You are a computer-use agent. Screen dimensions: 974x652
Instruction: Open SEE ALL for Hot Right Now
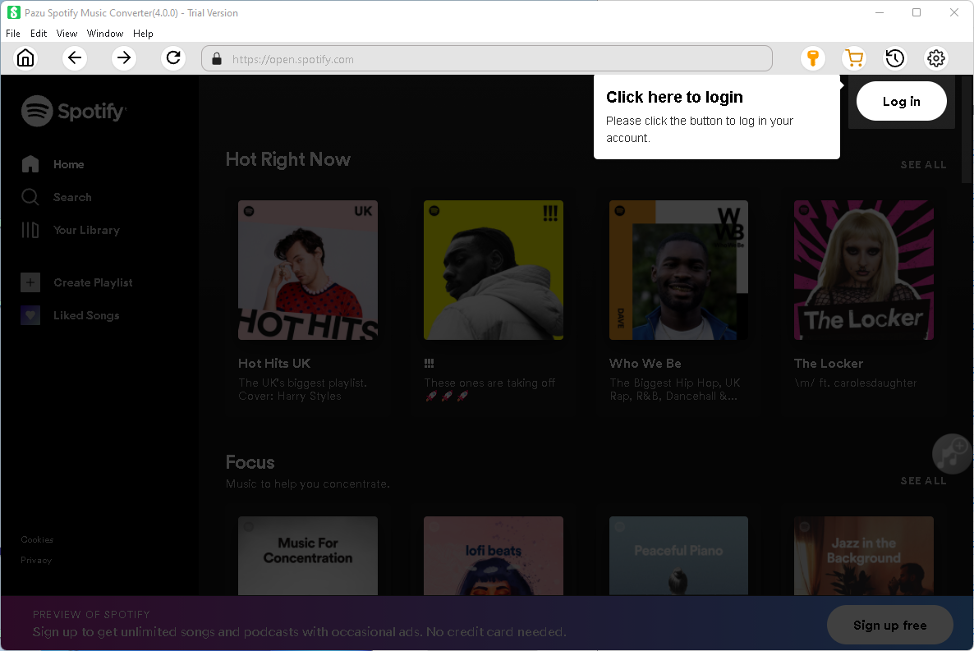click(x=923, y=164)
